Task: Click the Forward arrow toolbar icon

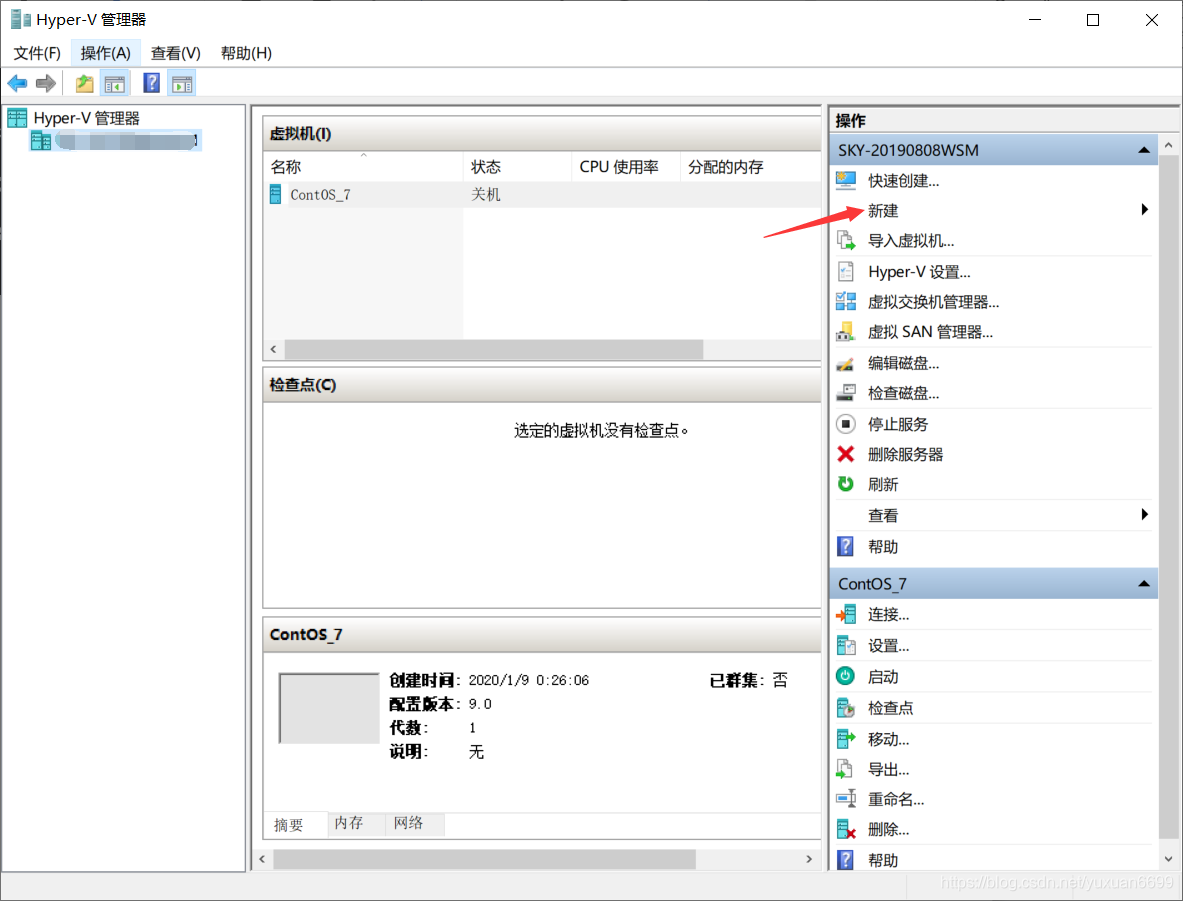Action: pos(46,83)
